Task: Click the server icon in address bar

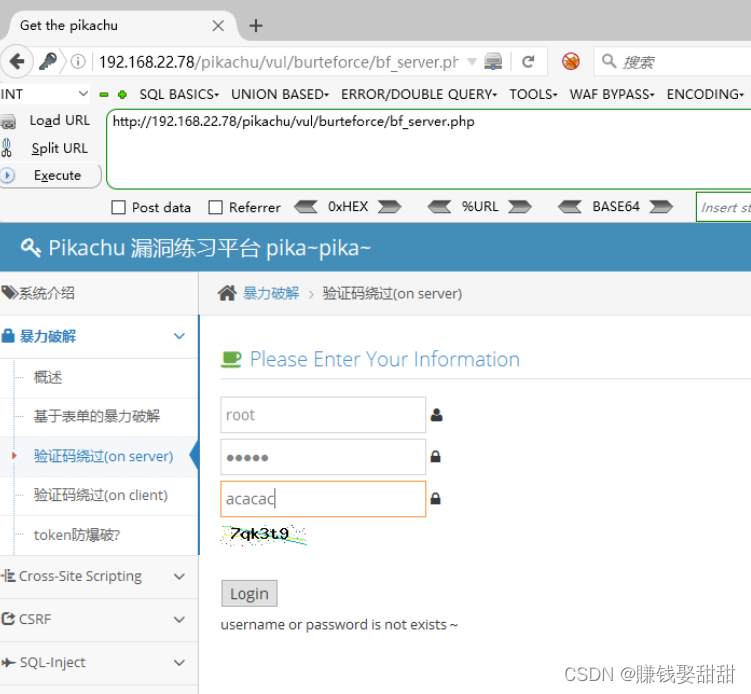Action: click(x=493, y=61)
